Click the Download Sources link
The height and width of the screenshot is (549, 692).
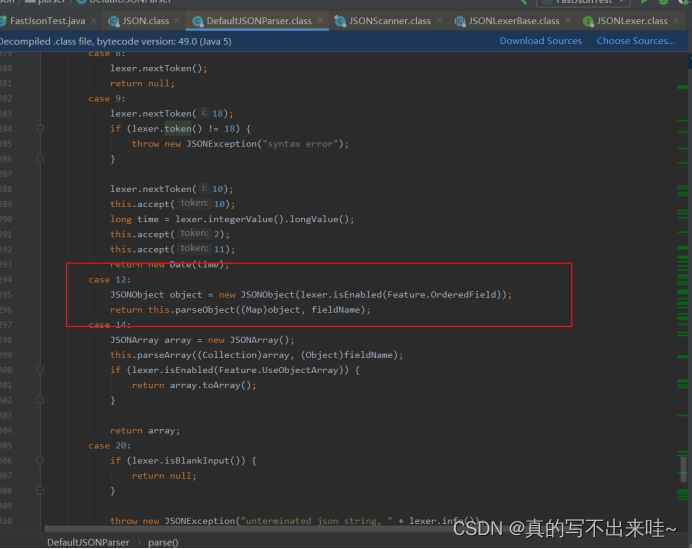[x=541, y=41]
